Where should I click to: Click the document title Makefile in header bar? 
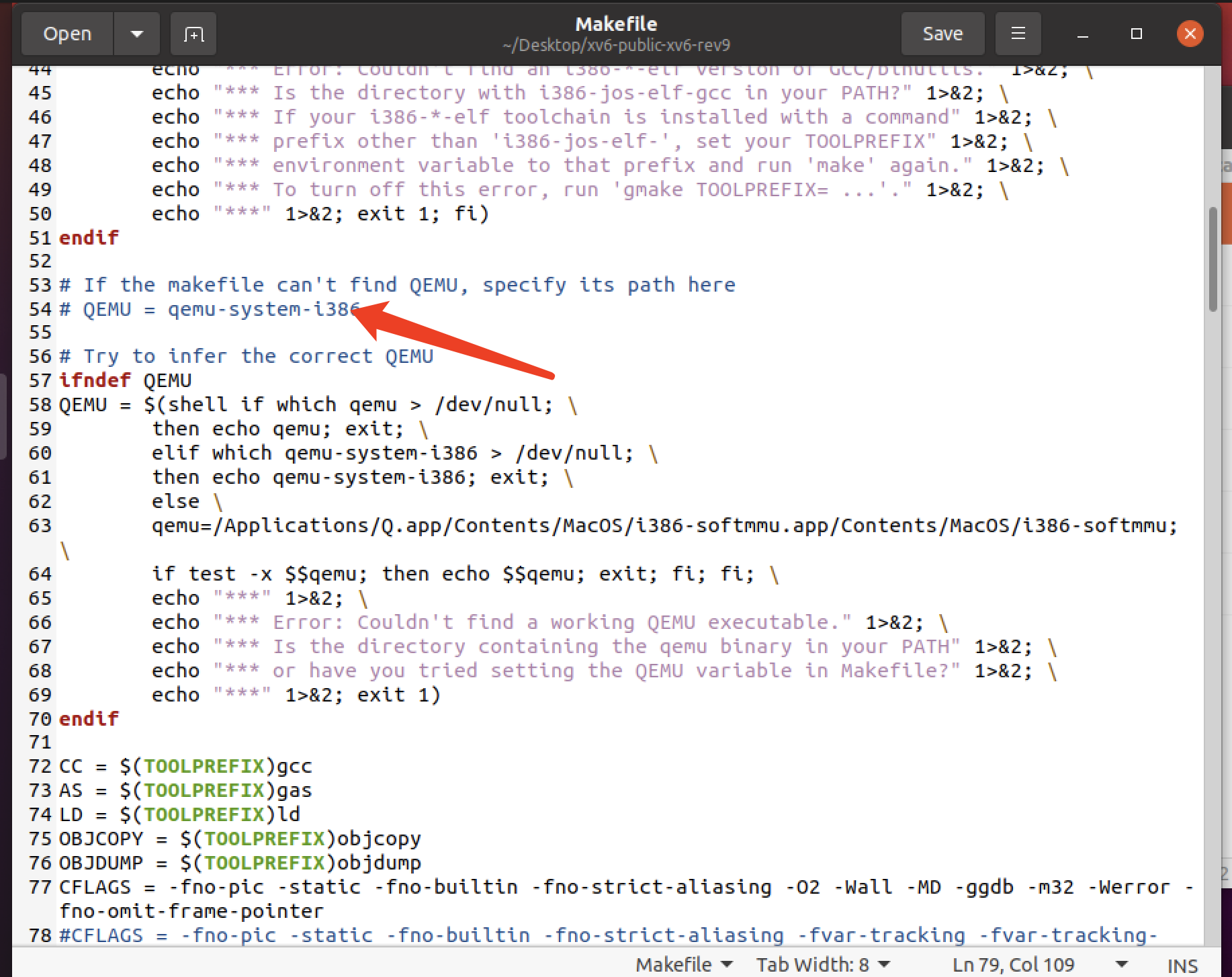(615, 24)
